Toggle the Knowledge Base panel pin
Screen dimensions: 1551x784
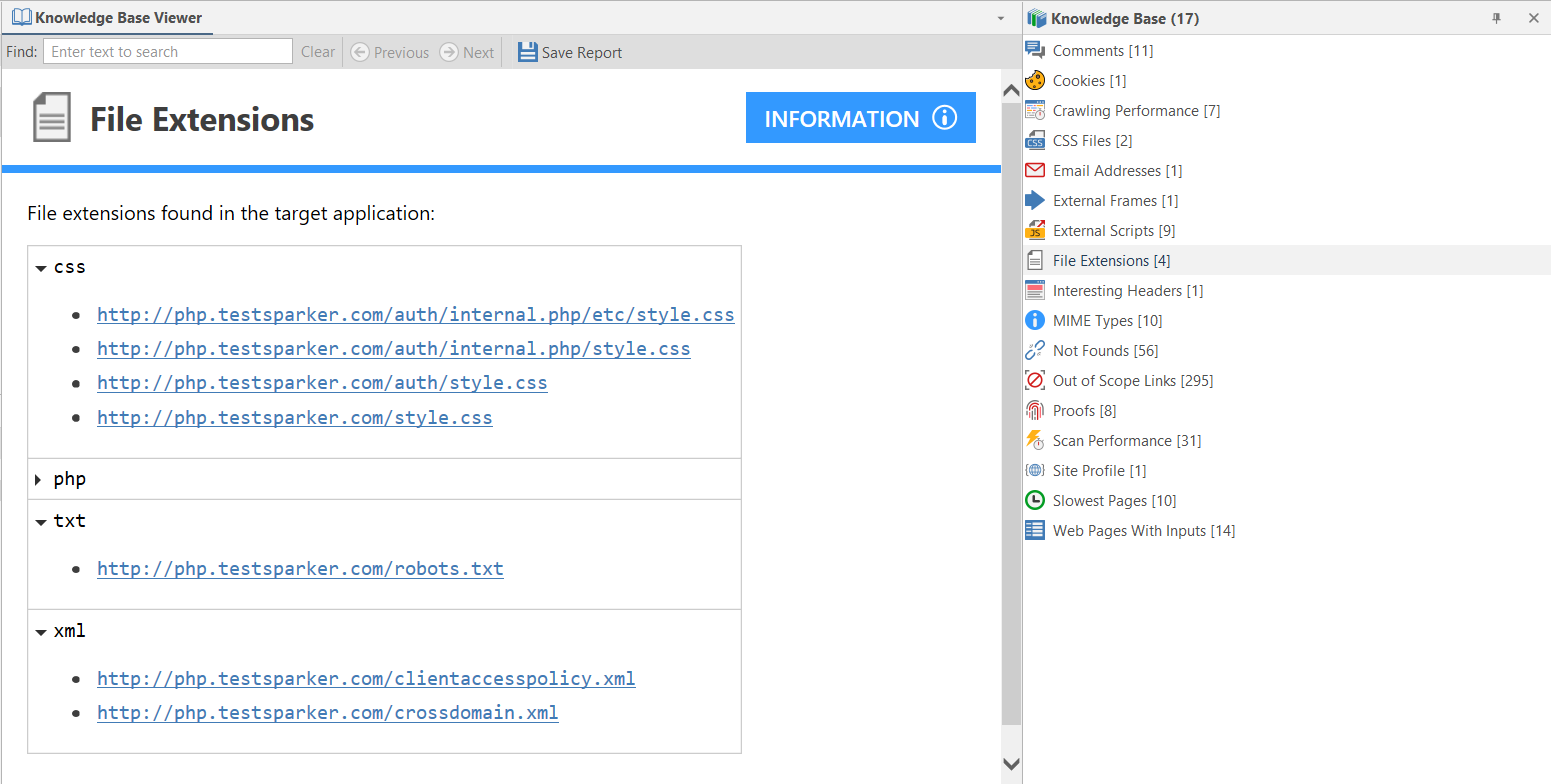1496,17
